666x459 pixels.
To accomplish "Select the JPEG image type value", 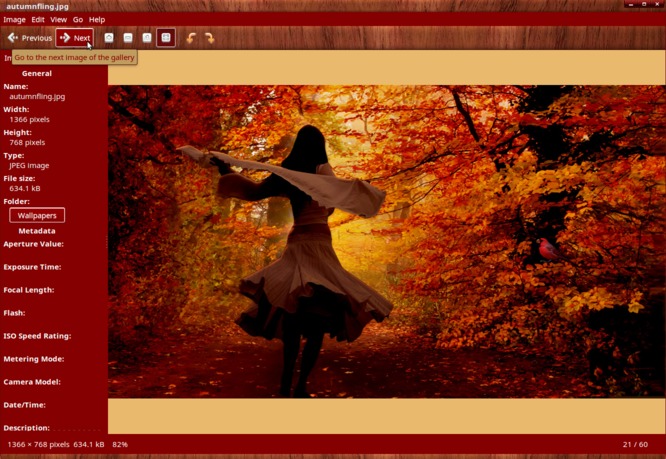I will tap(29, 166).
